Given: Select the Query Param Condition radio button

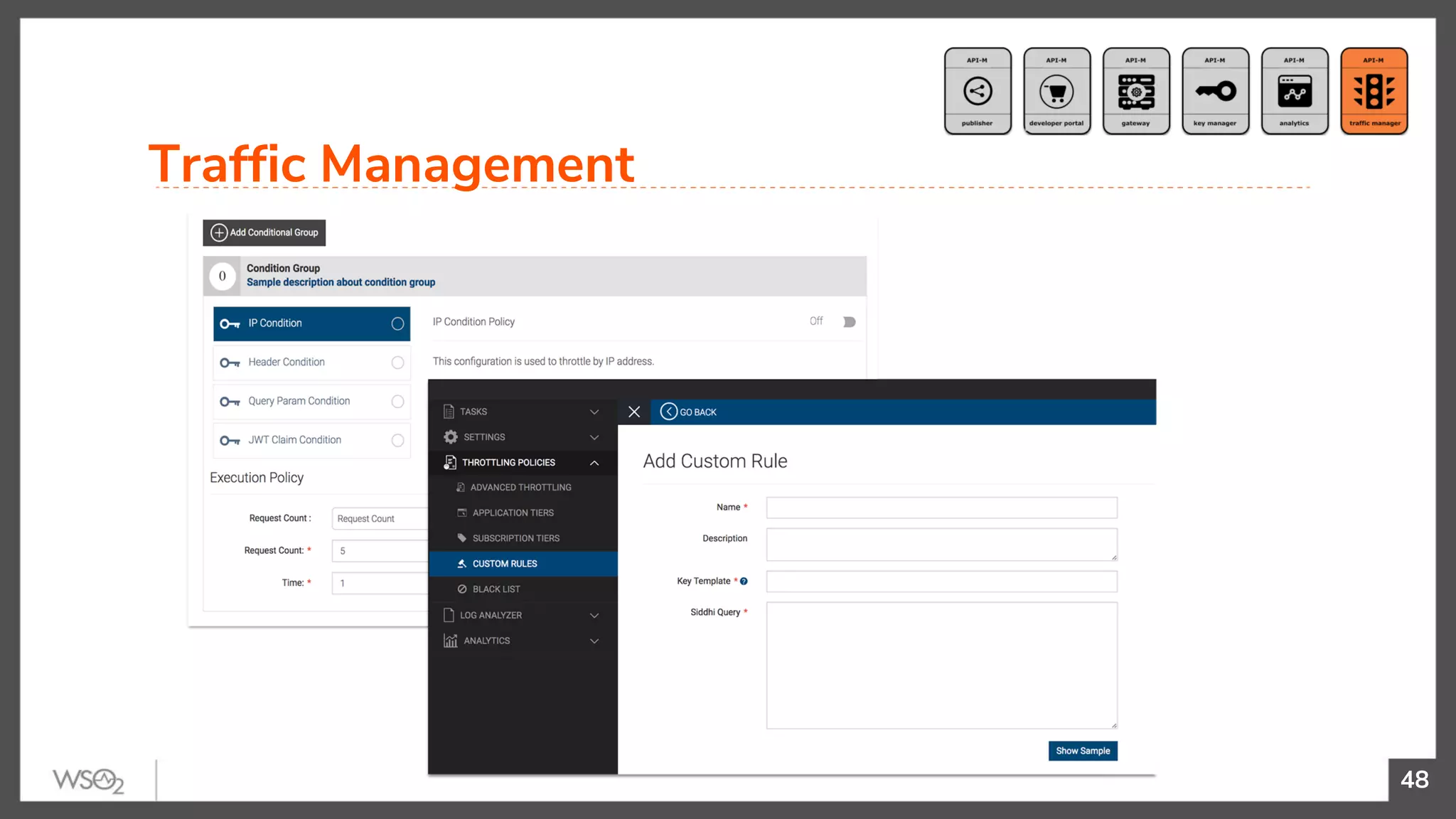Looking at the screenshot, I should point(397,402).
